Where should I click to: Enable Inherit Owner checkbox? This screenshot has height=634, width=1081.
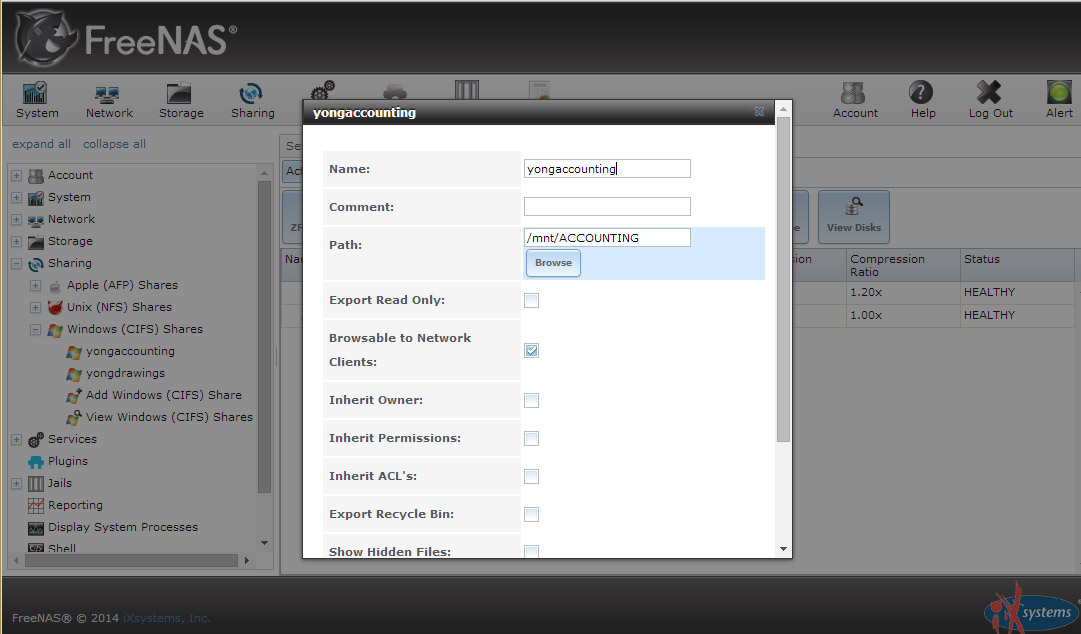point(532,401)
